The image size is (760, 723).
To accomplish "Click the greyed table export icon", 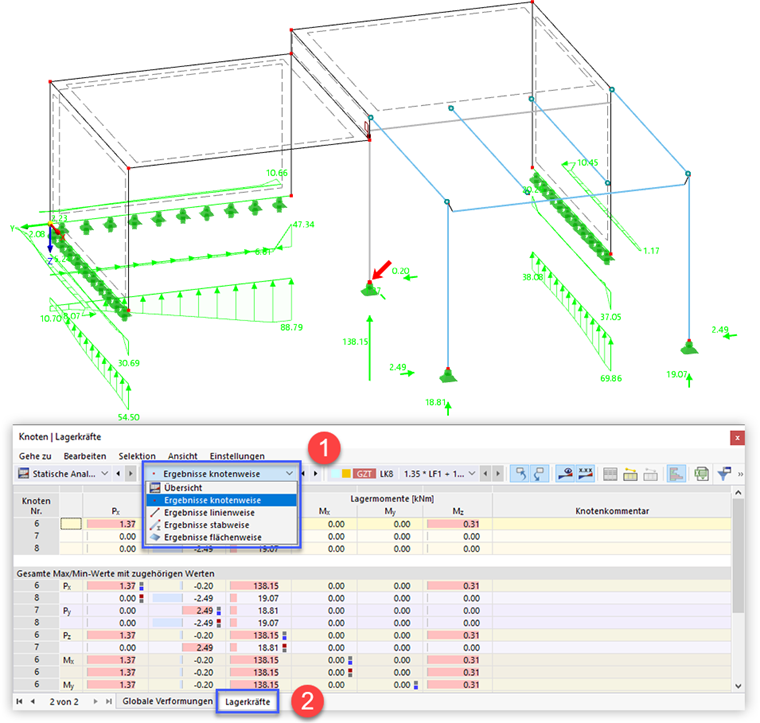I will click(650, 474).
